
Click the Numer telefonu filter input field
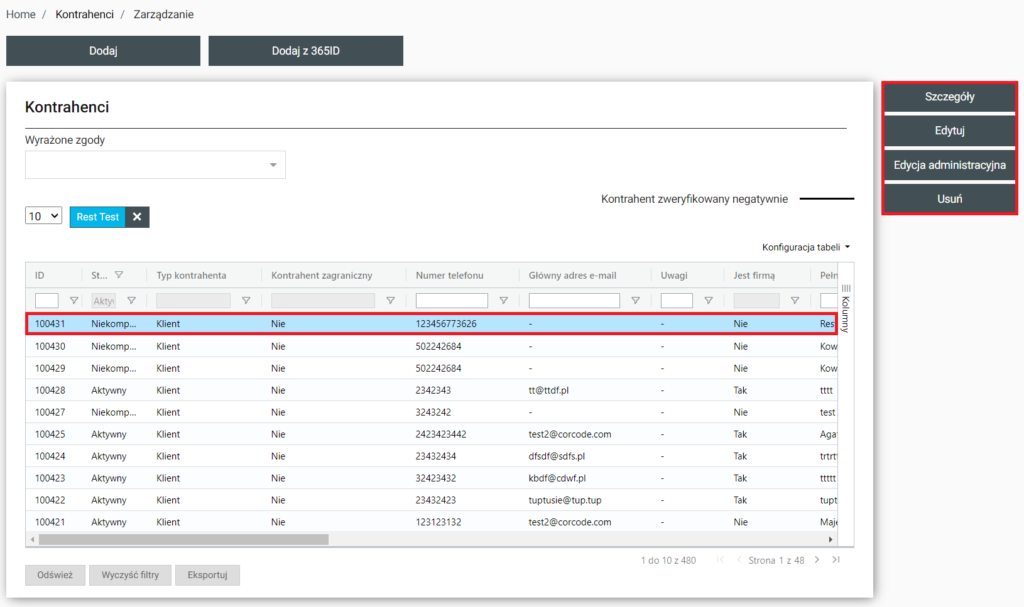(x=452, y=300)
